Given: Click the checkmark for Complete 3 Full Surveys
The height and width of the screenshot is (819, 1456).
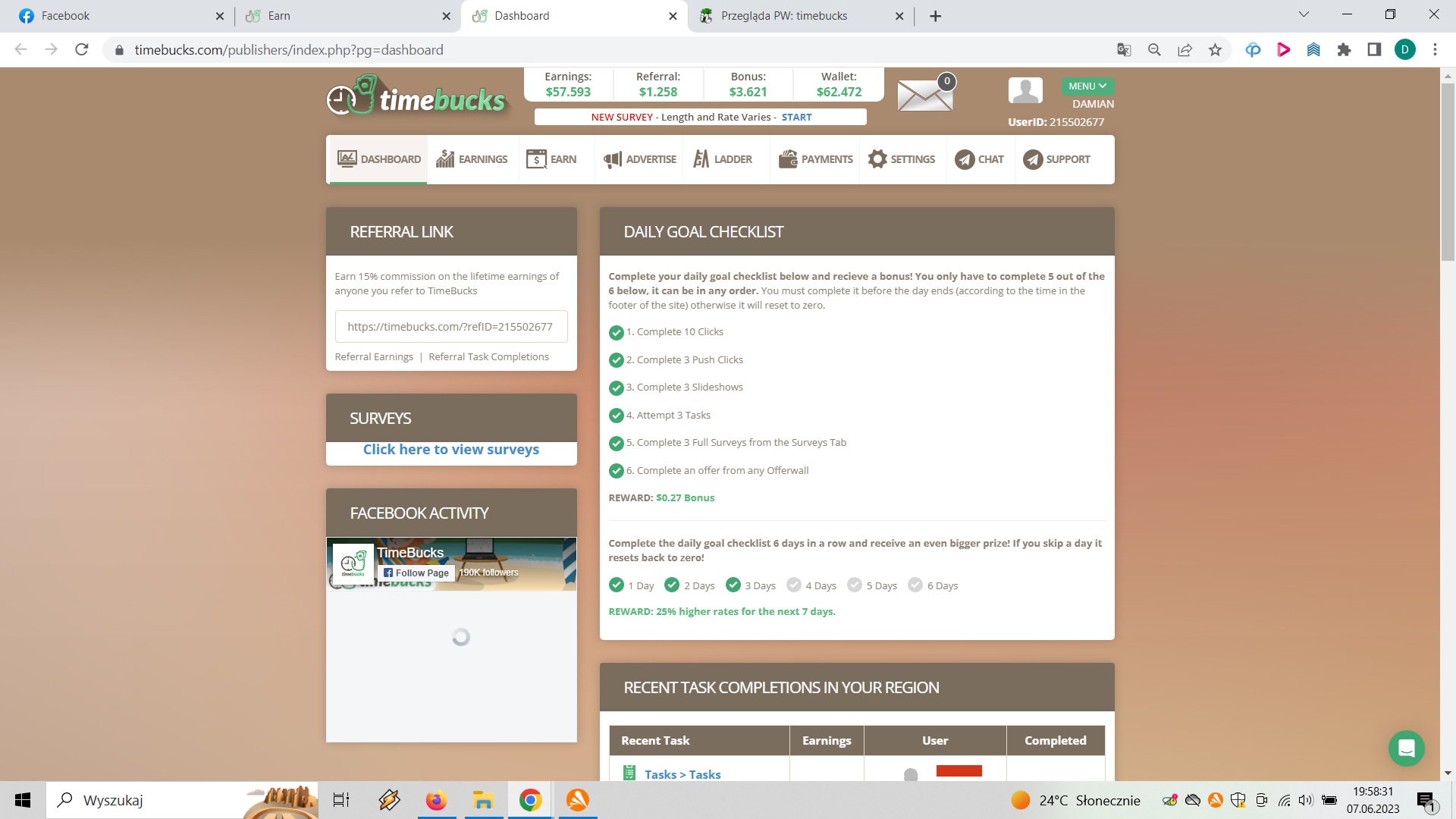Looking at the screenshot, I should 616,443.
